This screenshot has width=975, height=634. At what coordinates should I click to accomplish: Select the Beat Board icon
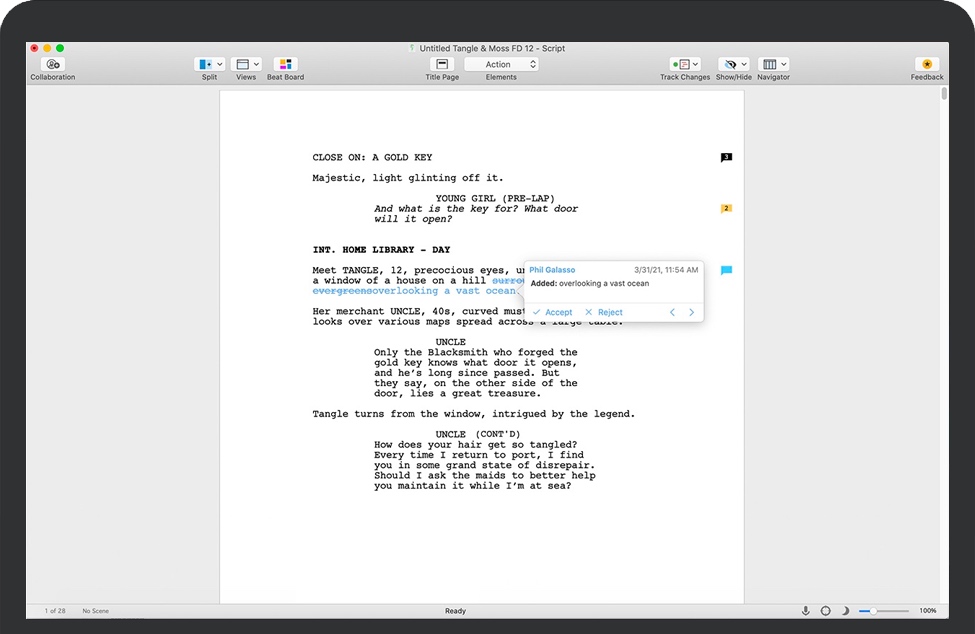(x=285, y=63)
